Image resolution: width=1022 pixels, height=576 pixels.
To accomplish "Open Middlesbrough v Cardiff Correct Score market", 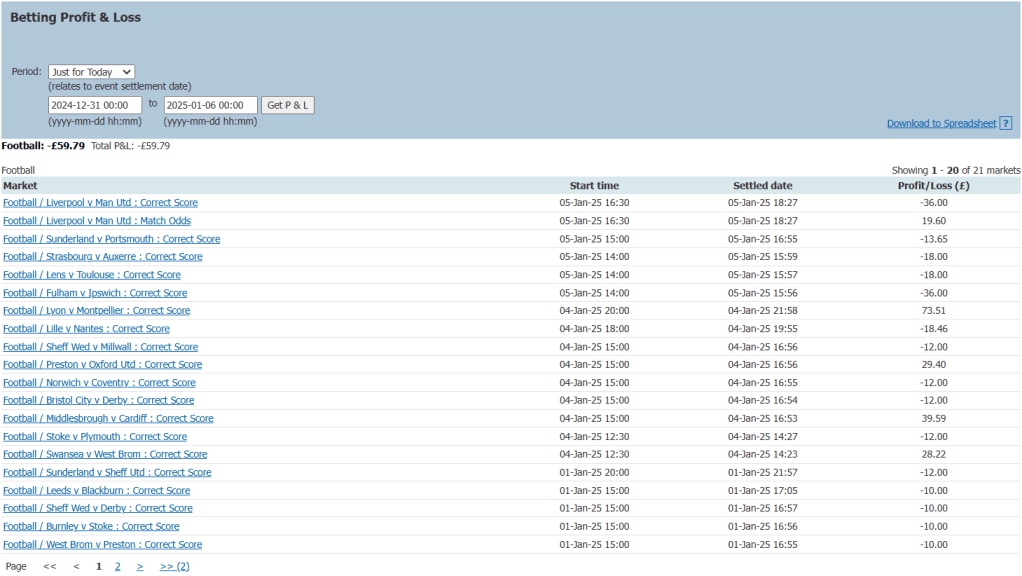I will (108, 419).
